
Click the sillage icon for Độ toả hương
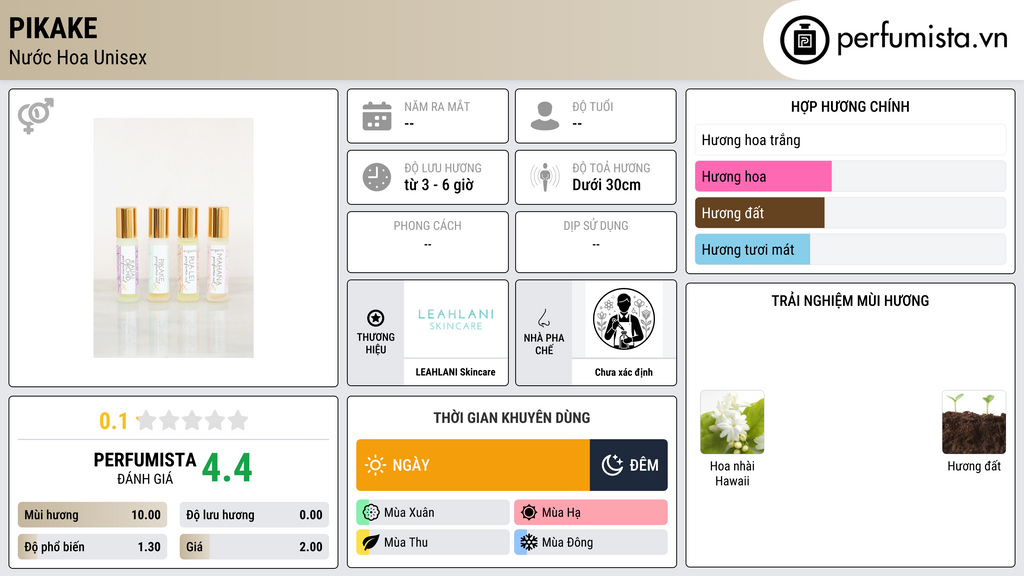[x=545, y=177]
